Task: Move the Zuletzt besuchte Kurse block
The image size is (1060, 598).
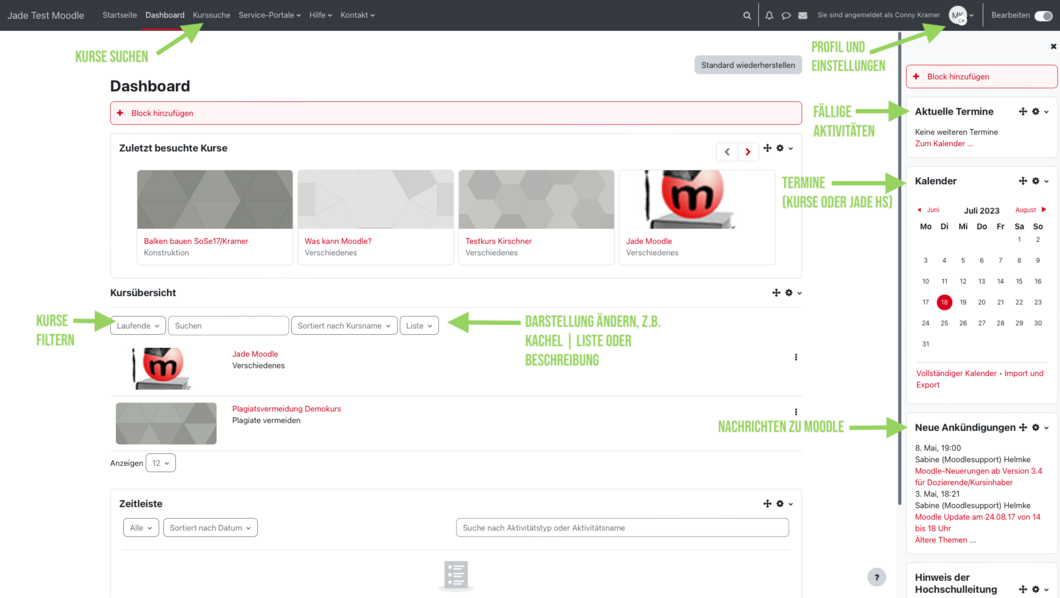Action: coord(767,148)
